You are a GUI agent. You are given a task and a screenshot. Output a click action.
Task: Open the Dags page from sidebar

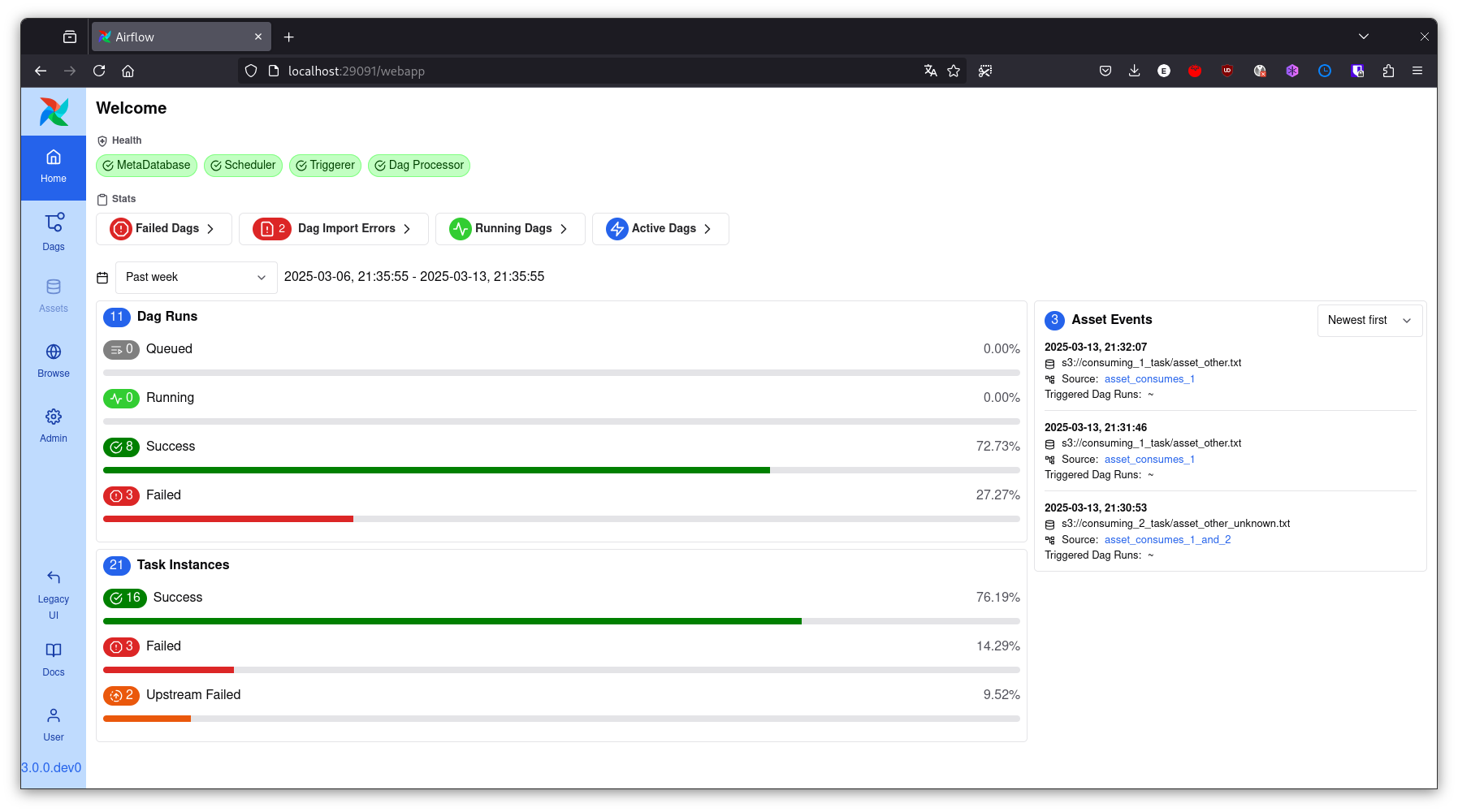click(54, 231)
